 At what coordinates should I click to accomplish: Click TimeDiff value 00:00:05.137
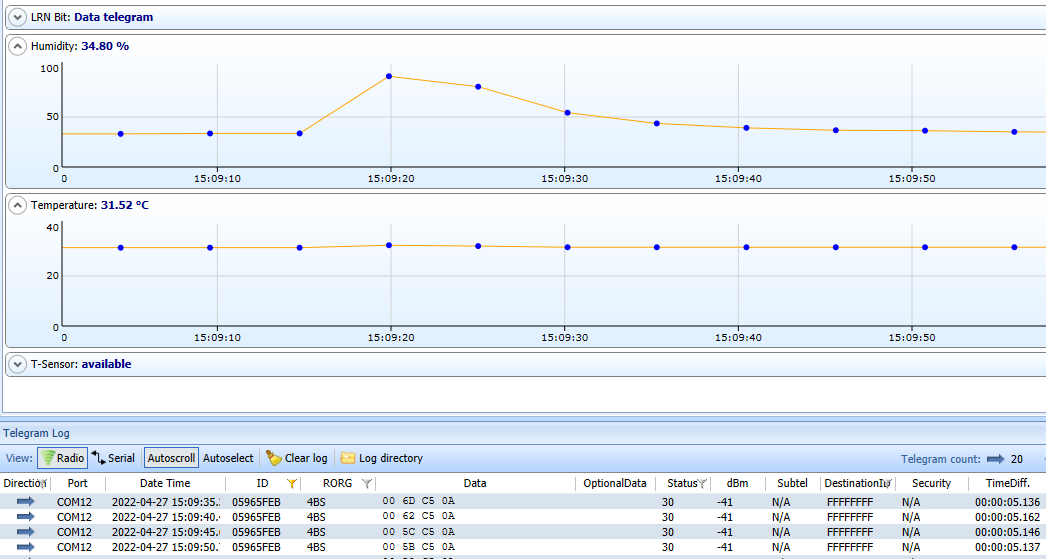tap(1007, 548)
